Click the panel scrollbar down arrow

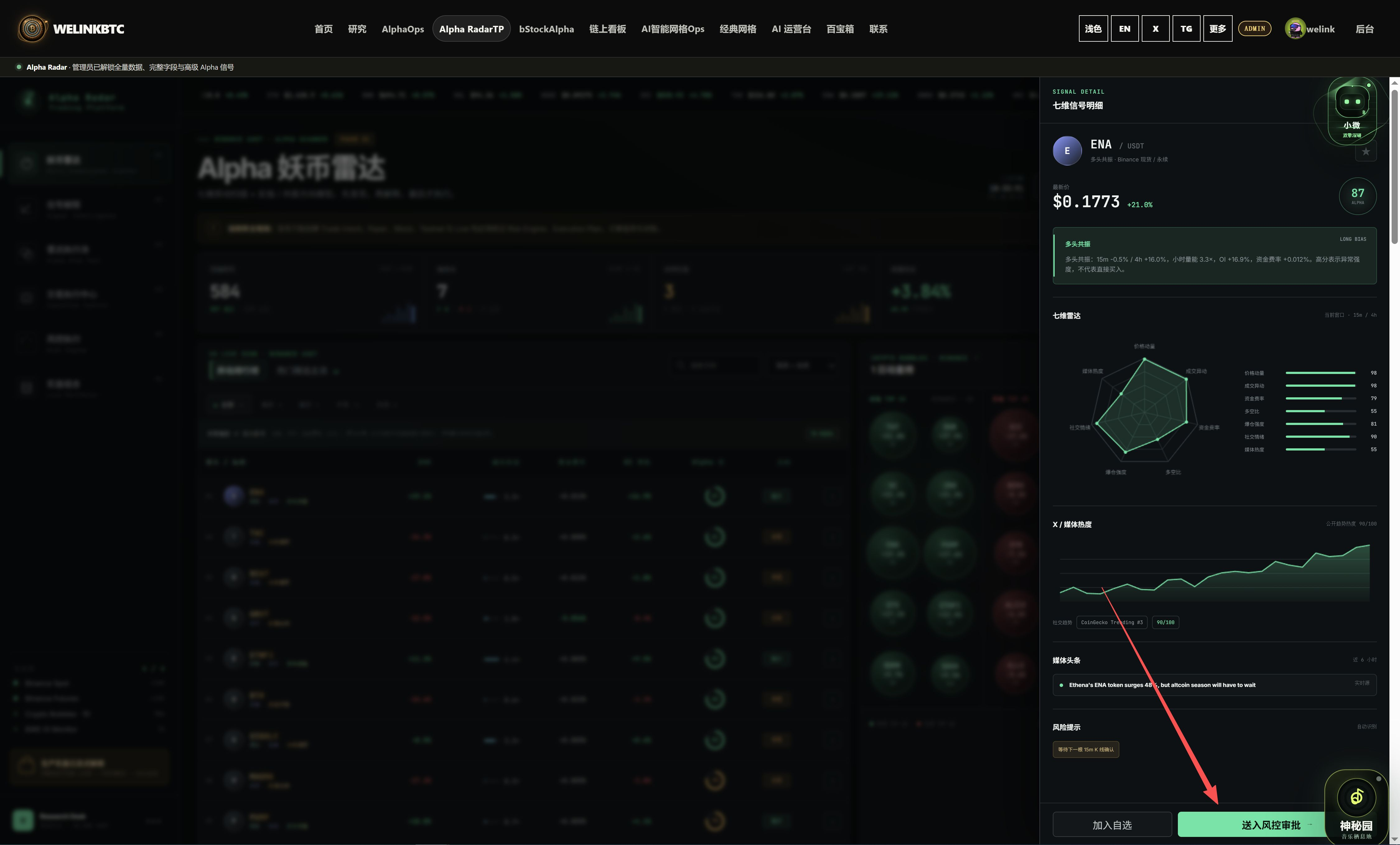pos(1394,839)
